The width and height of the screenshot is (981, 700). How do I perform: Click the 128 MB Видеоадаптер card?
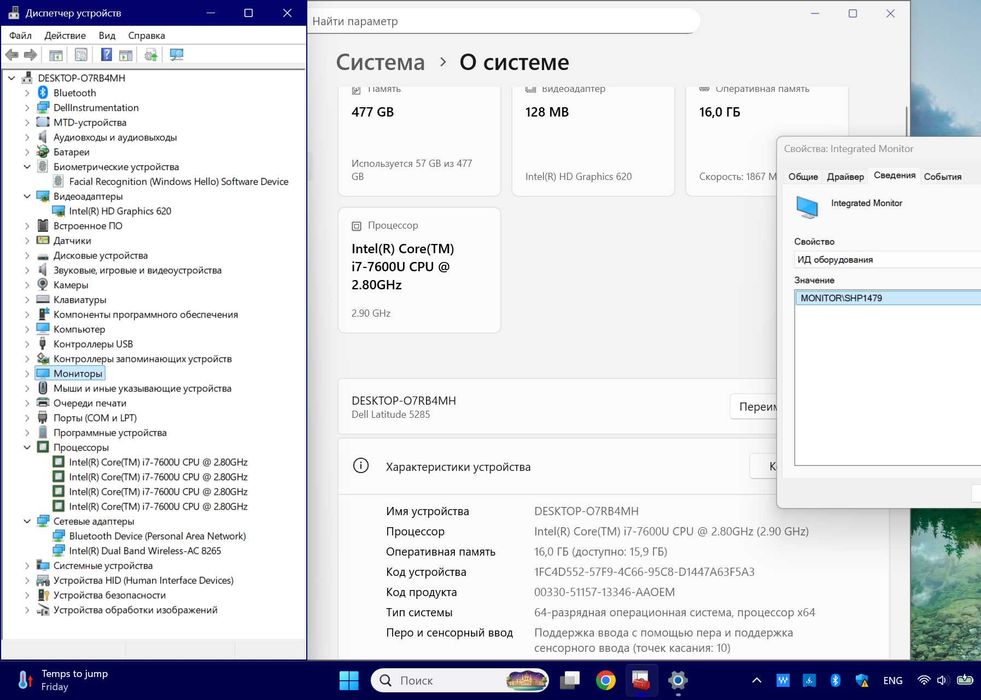(x=593, y=141)
